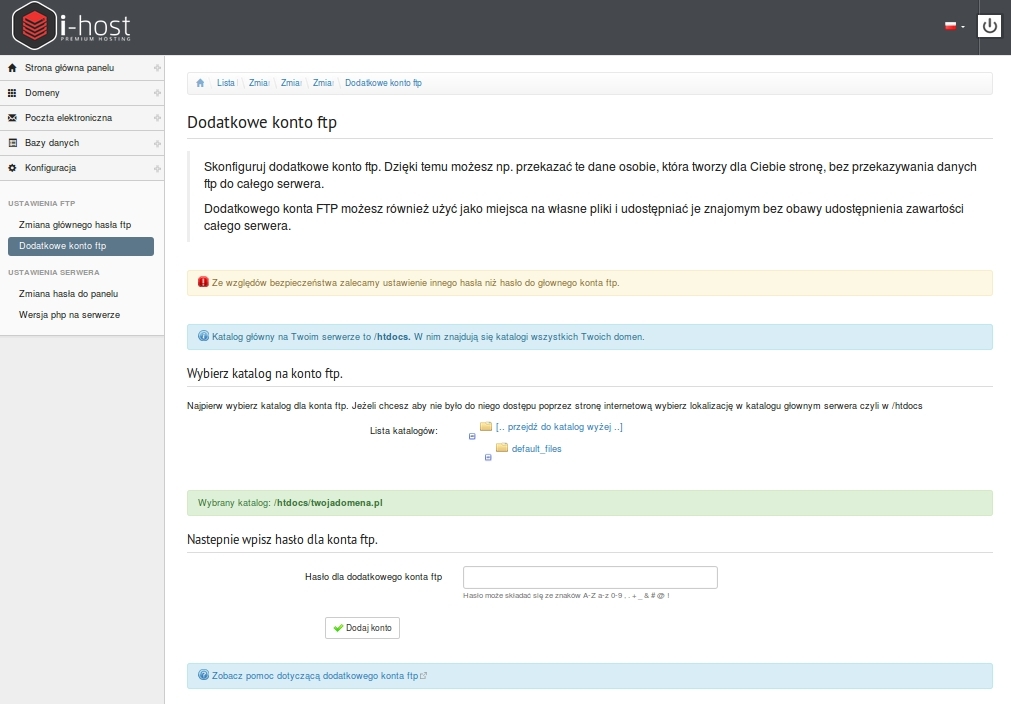Click the Poczta elektroniczna envelope icon
The height and width of the screenshot is (704, 1011).
(12, 118)
